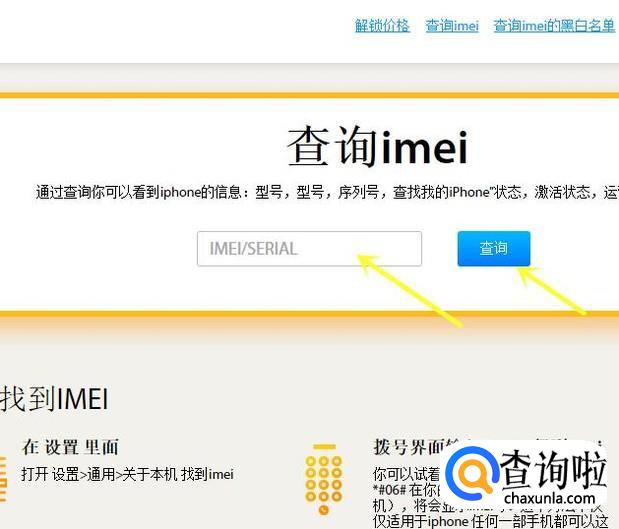This screenshot has width=619, height=529.
Task: Click the 打开 设置>通用>关于本机 找到imei text
Action: click(128, 474)
